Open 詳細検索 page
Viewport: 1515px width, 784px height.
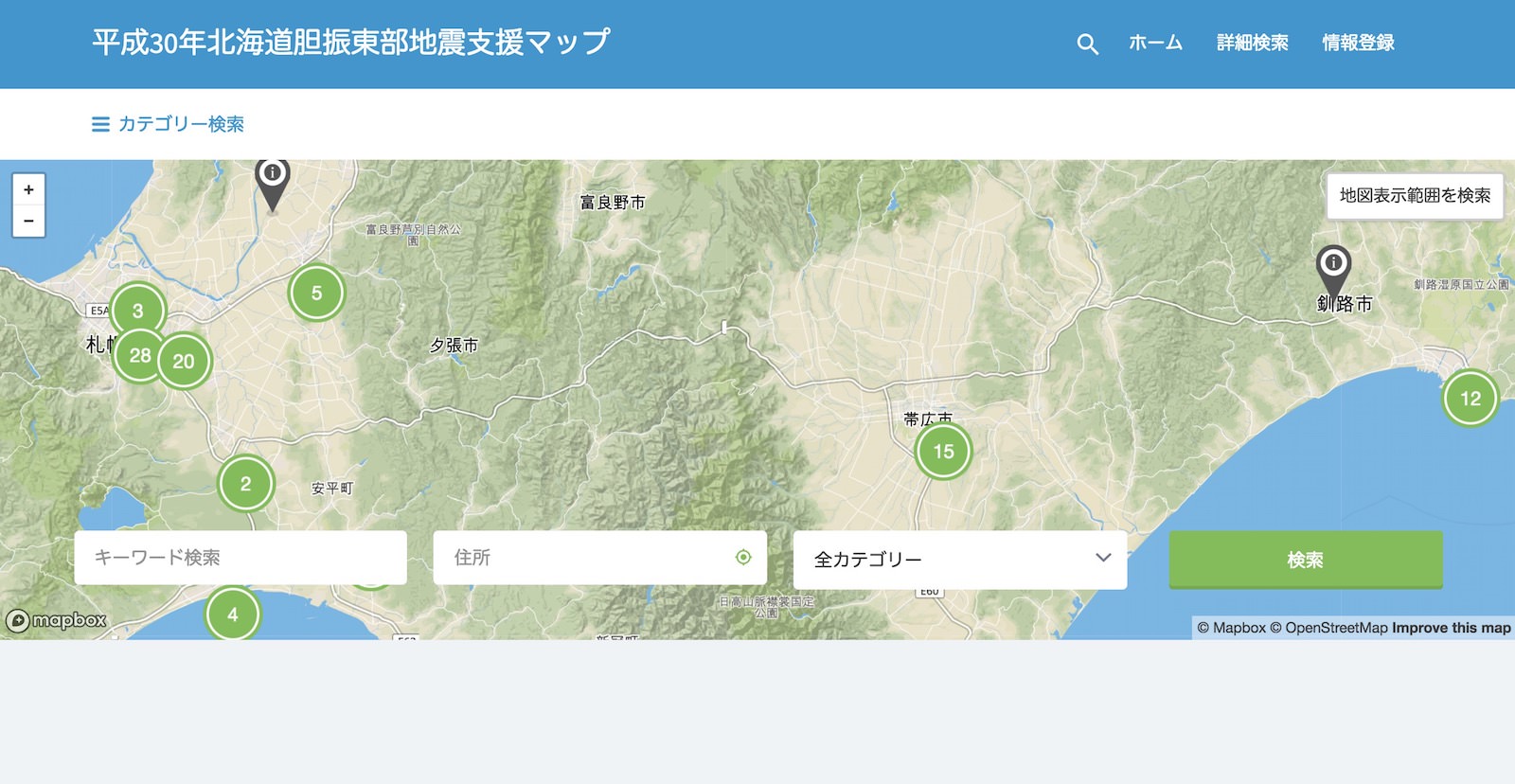pyautogui.click(x=1252, y=43)
